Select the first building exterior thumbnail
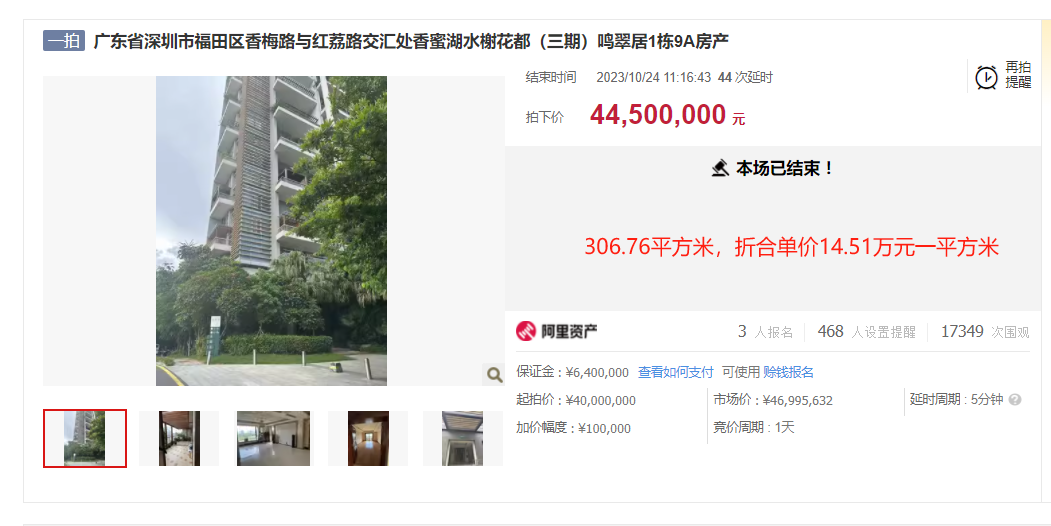 tap(85, 438)
